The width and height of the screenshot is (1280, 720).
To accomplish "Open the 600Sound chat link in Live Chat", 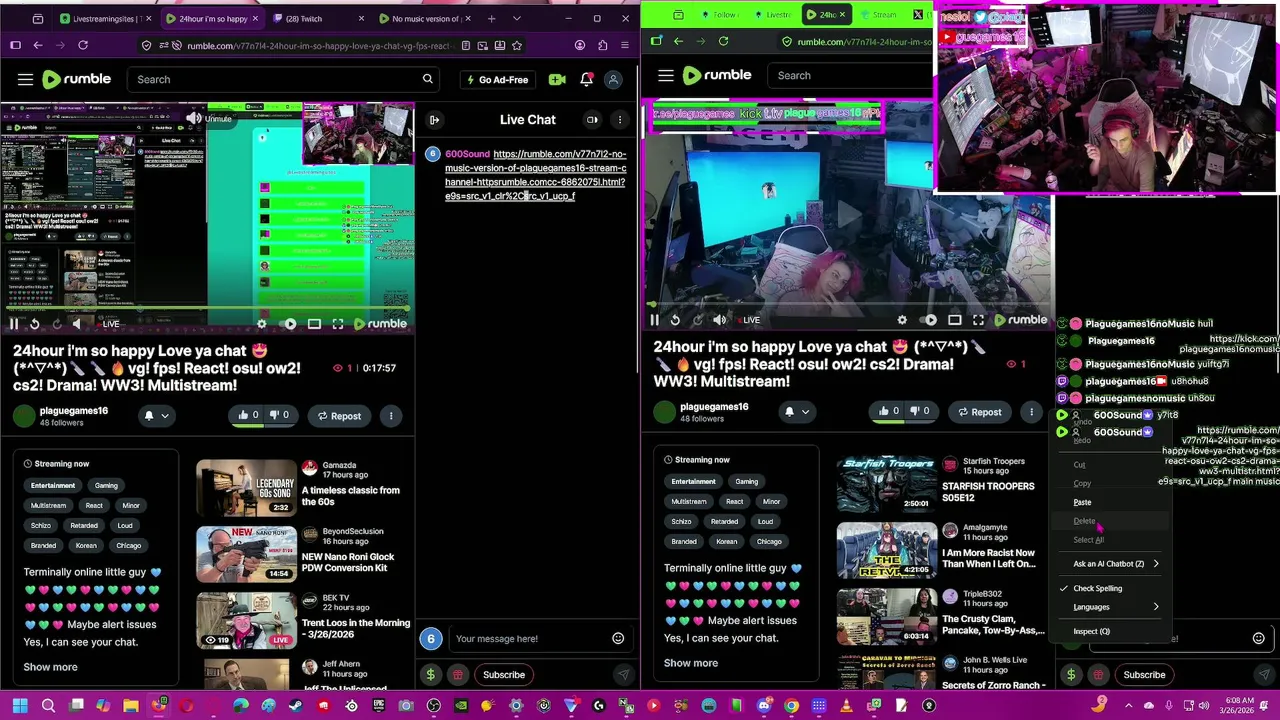I will coord(535,175).
